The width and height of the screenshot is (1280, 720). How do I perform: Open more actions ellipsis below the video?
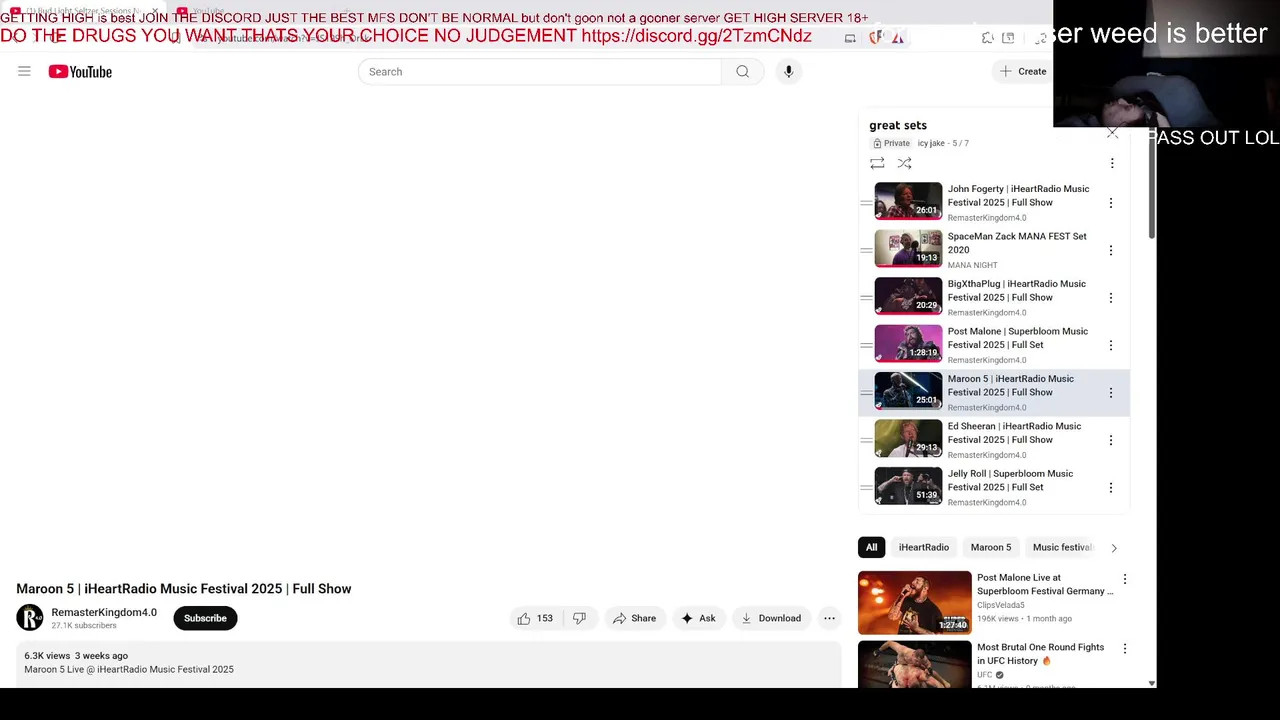click(x=829, y=618)
